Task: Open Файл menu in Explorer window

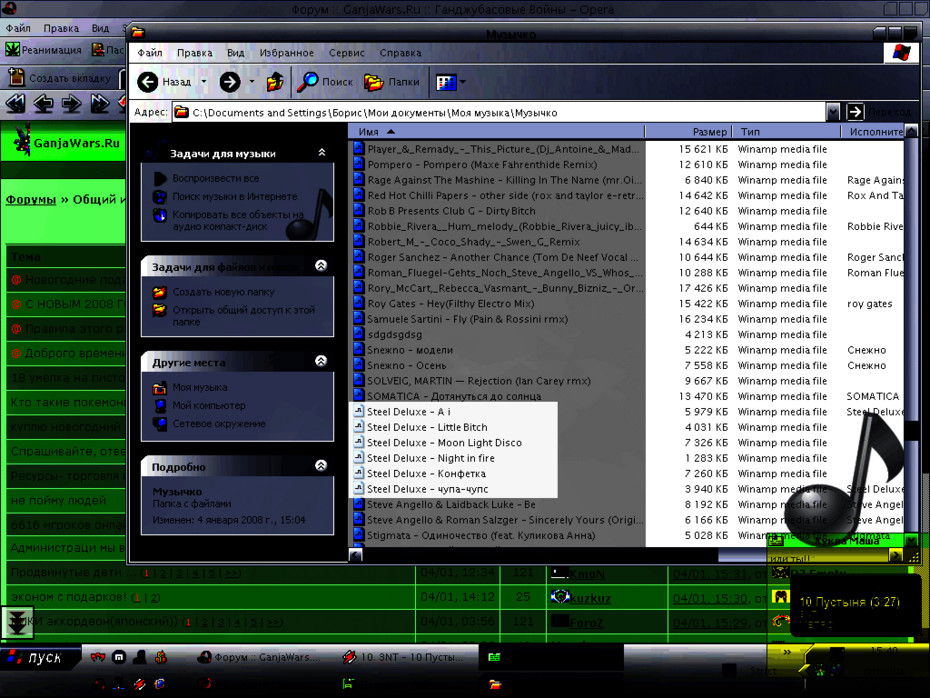Action: 149,53
